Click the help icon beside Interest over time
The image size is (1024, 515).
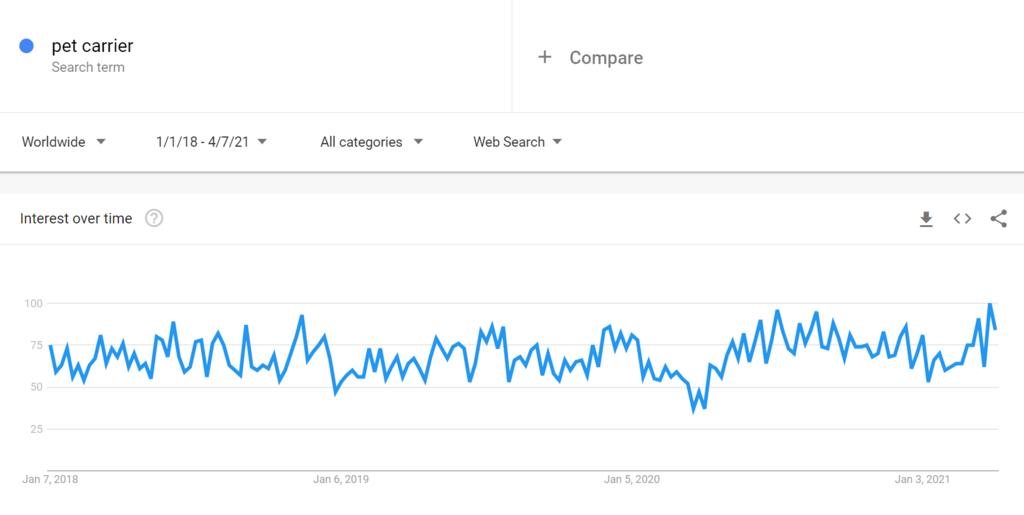[x=154, y=218]
